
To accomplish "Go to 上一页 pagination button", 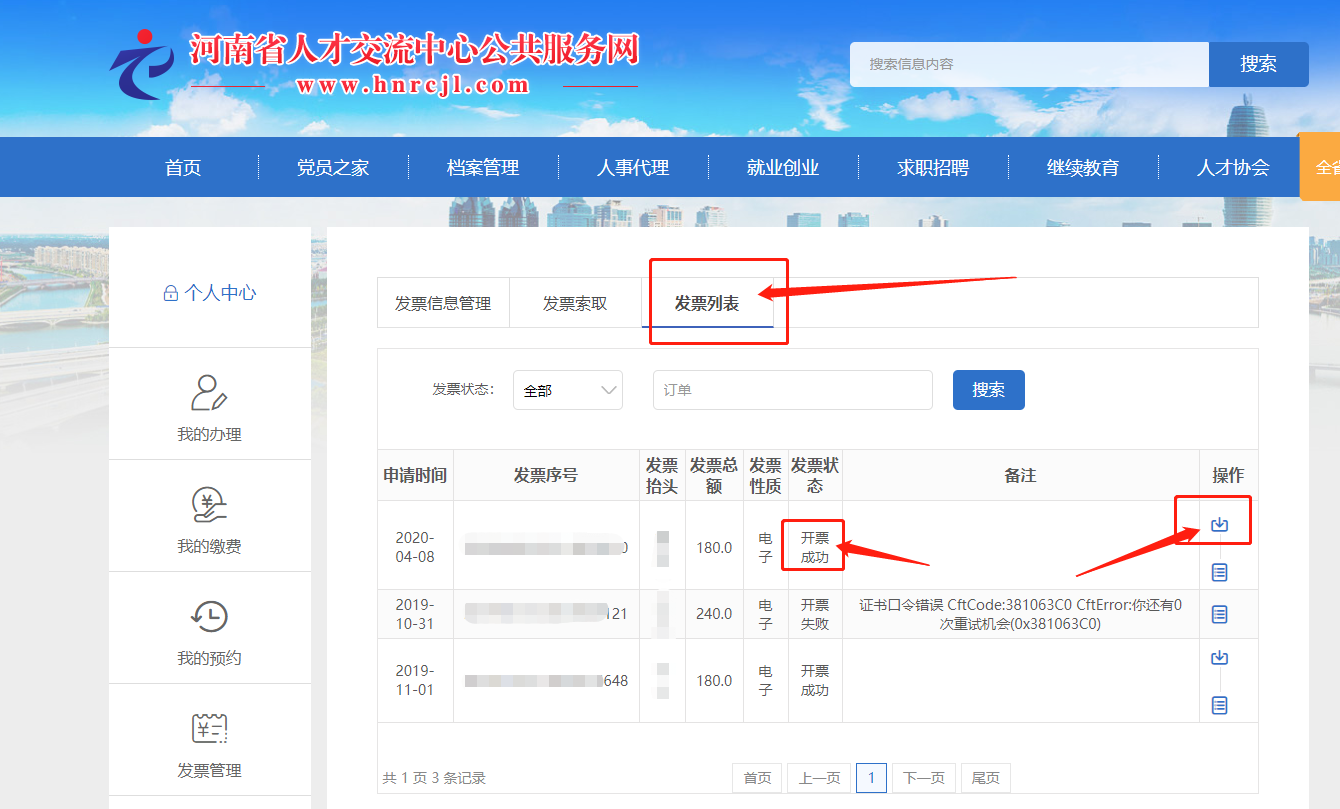I will [x=819, y=778].
